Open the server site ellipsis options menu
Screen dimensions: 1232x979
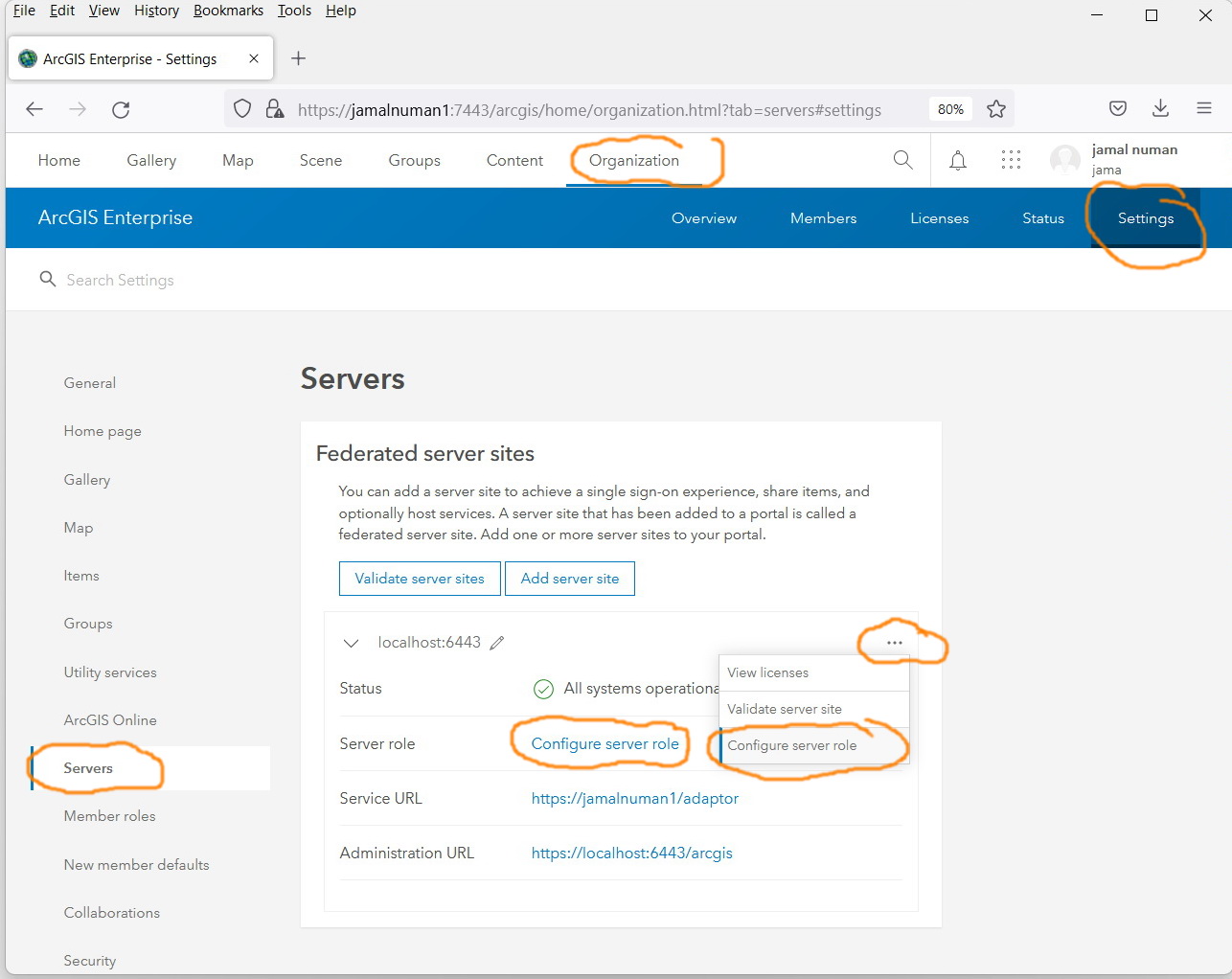pyautogui.click(x=895, y=643)
